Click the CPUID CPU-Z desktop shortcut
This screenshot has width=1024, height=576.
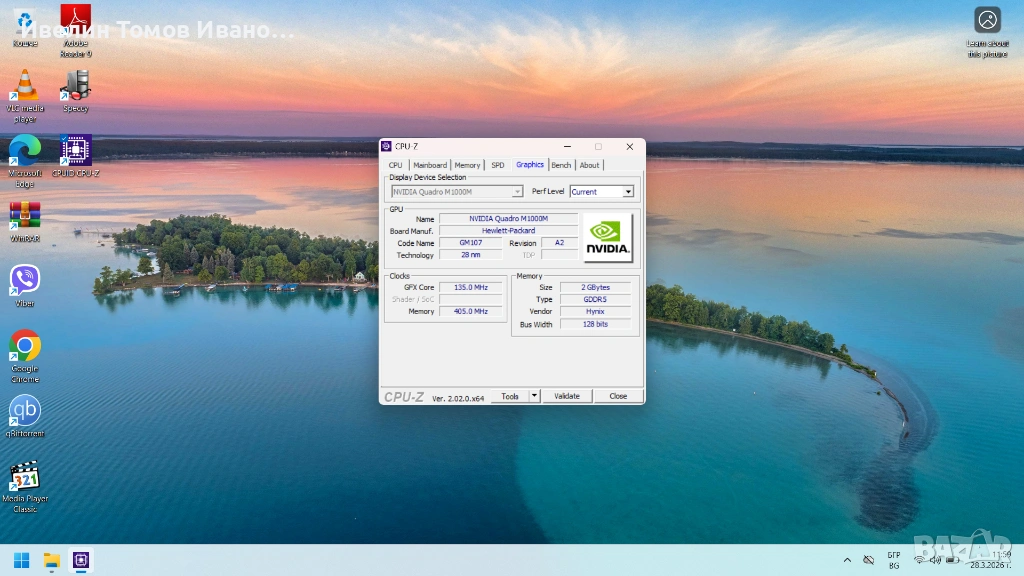pyautogui.click(x=75, y=152)
